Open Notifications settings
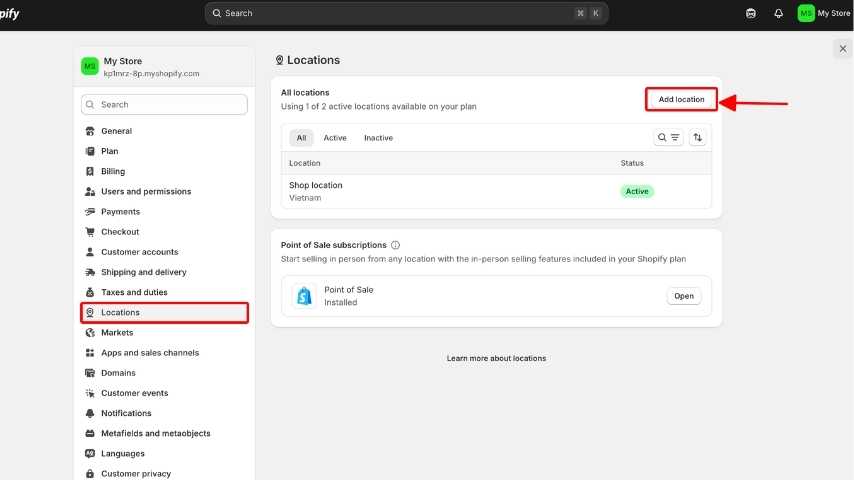This screenshot has height=480, width=854. coord(164,413)
